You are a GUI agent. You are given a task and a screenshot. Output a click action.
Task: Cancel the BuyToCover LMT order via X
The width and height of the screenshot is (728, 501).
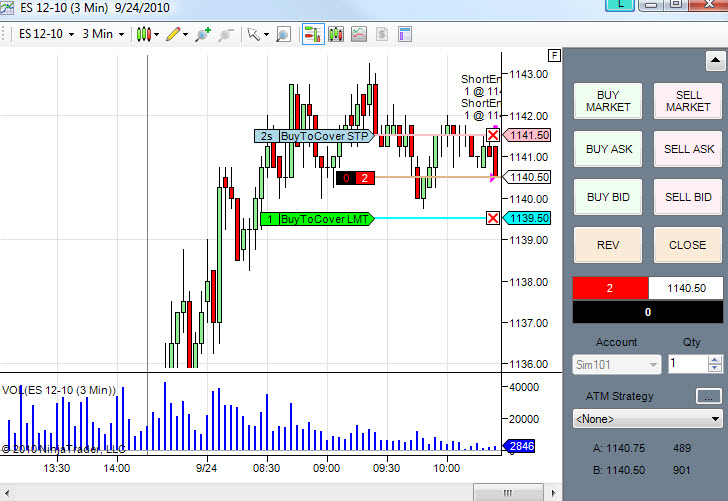point(493,218)
